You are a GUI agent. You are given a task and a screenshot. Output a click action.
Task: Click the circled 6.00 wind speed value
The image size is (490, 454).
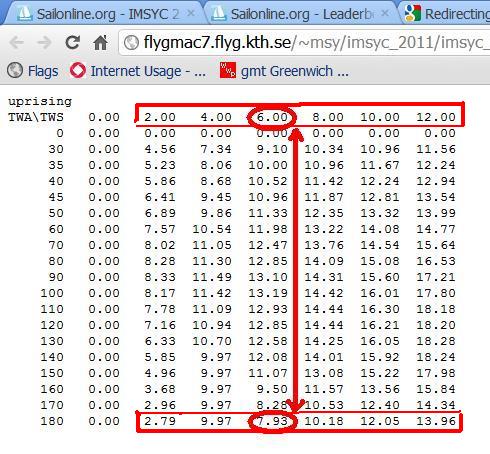tap(272, 117)
